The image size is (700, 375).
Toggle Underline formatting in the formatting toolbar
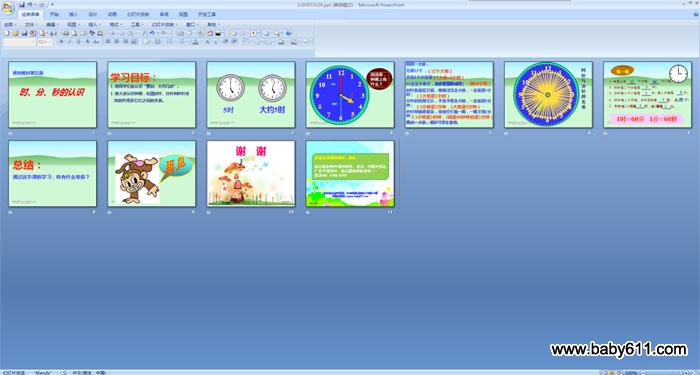[x=79, y=42]
